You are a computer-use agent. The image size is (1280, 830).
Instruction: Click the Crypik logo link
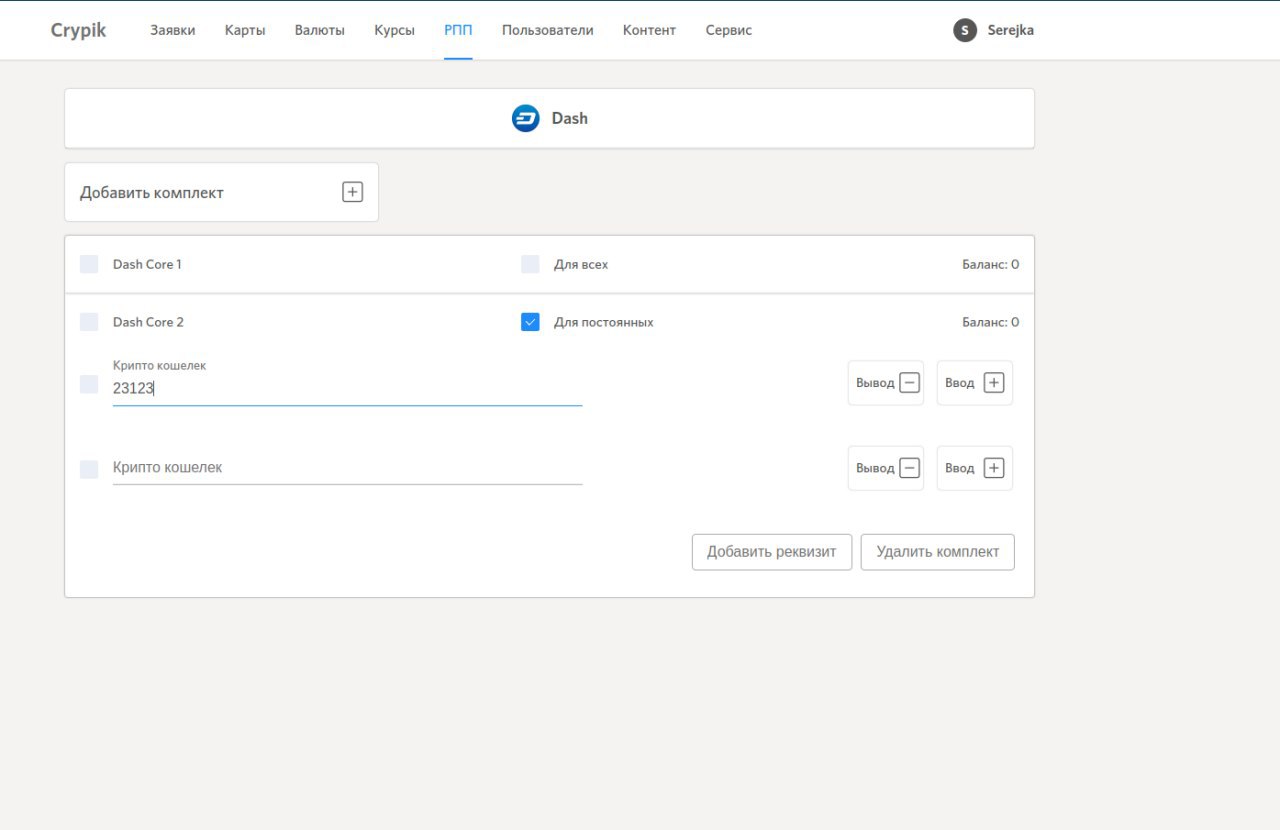tap(79, 30)
